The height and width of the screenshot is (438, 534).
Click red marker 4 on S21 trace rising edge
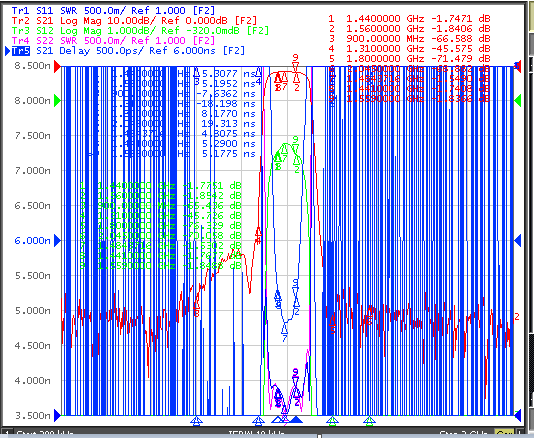tap(258, 235)
